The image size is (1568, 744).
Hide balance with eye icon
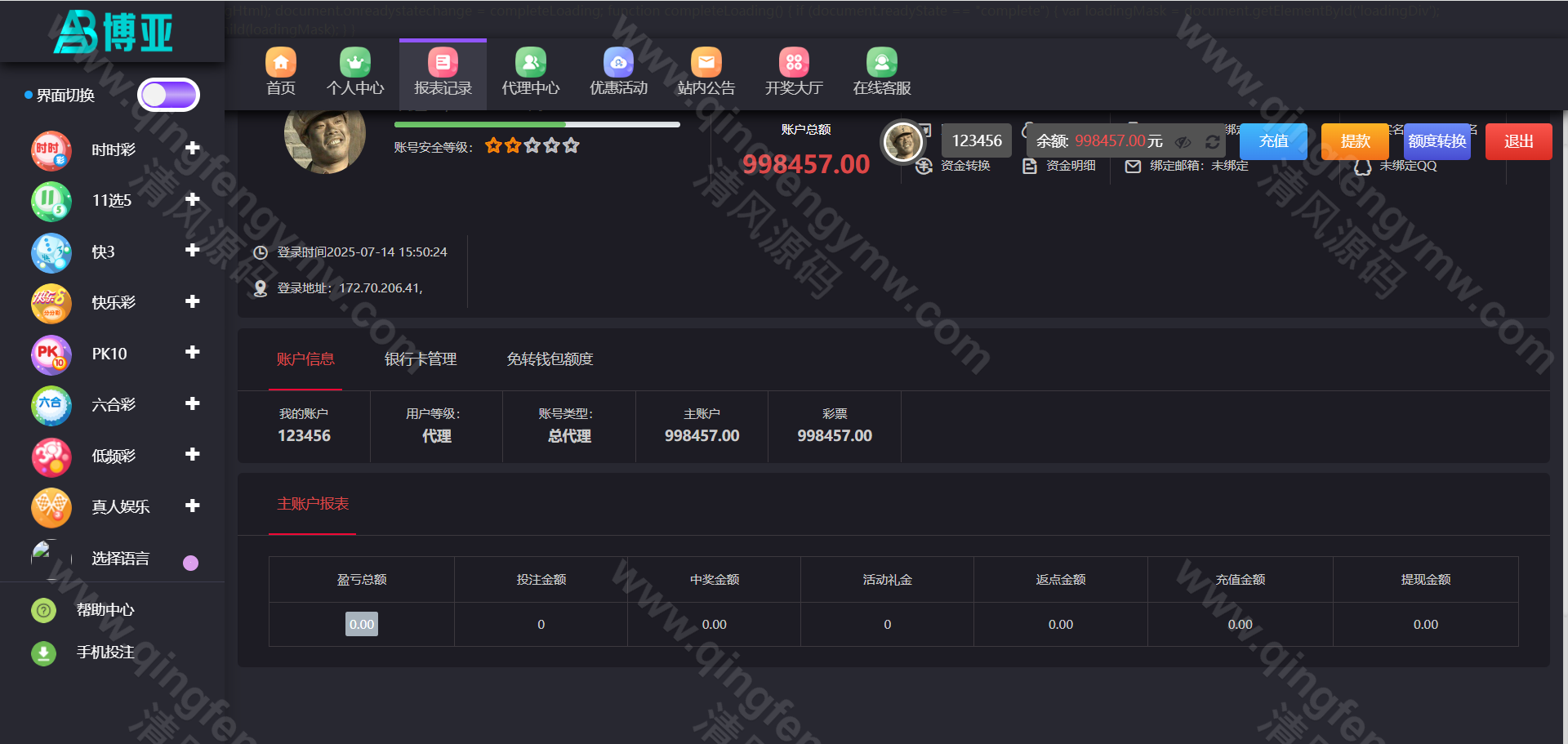[1183, 142]
